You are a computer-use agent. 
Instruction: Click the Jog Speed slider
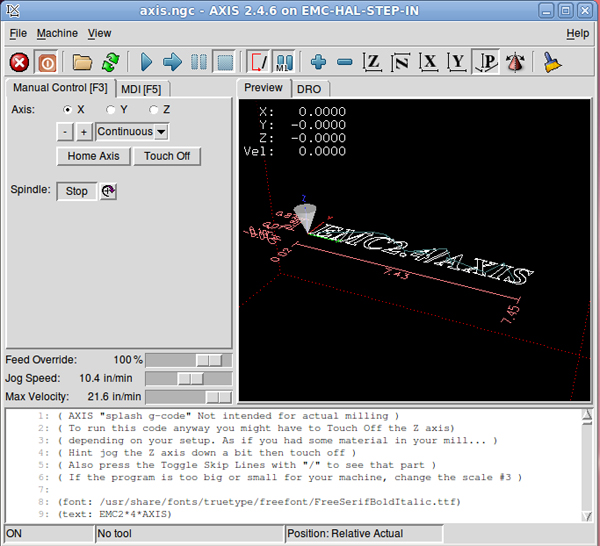tap(189, 378)
